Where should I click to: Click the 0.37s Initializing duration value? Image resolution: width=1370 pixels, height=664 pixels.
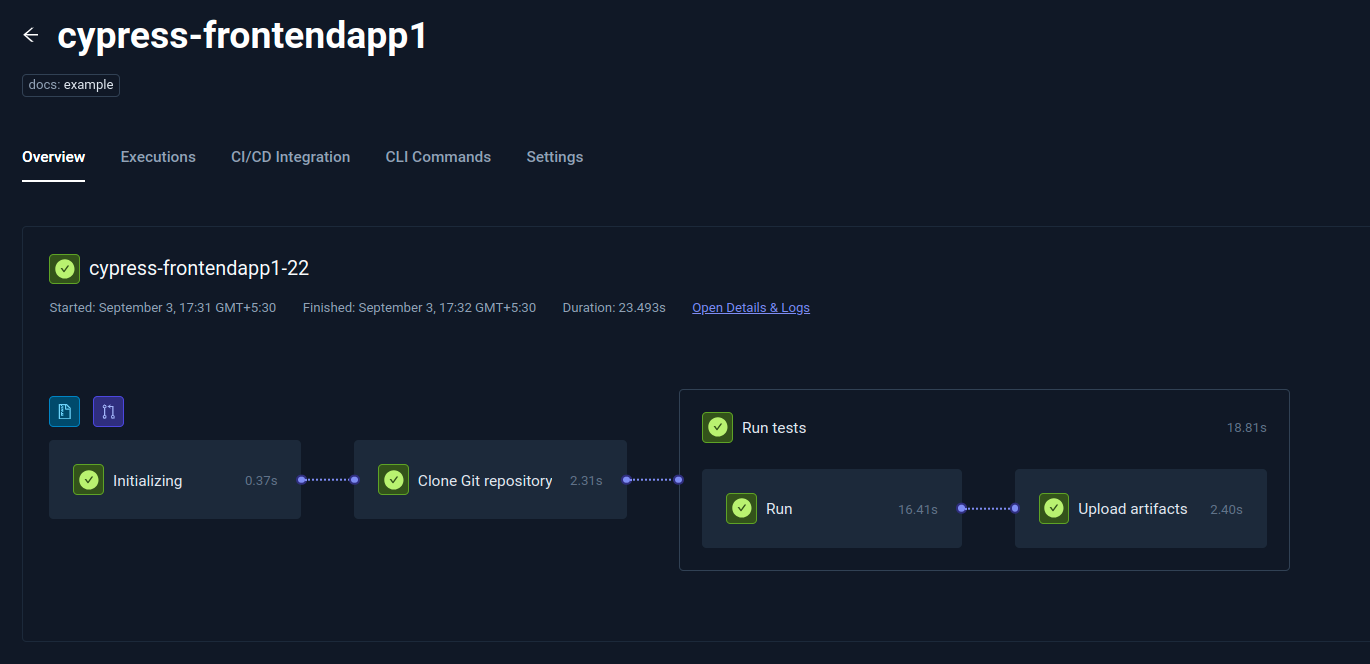[261, 481]
